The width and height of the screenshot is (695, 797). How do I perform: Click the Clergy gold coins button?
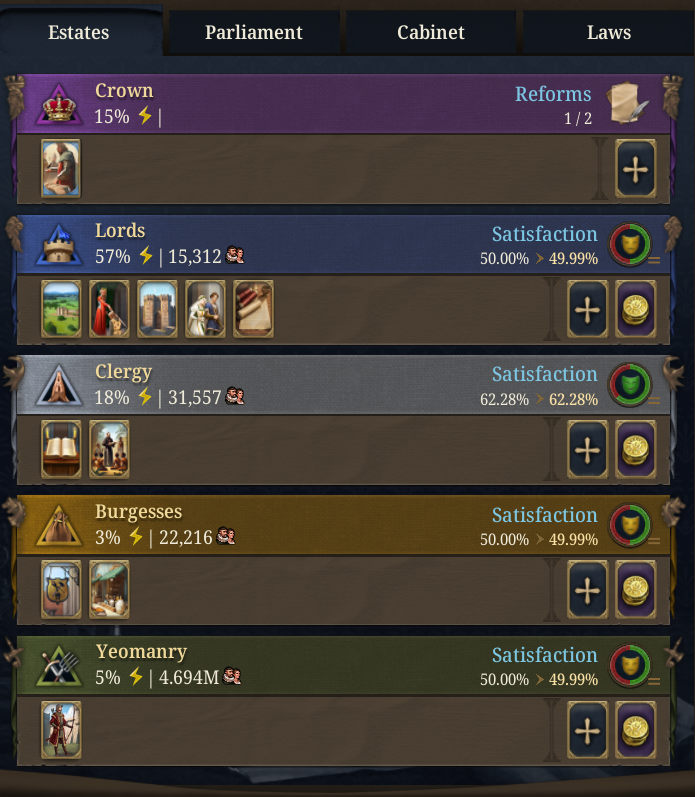636,449
